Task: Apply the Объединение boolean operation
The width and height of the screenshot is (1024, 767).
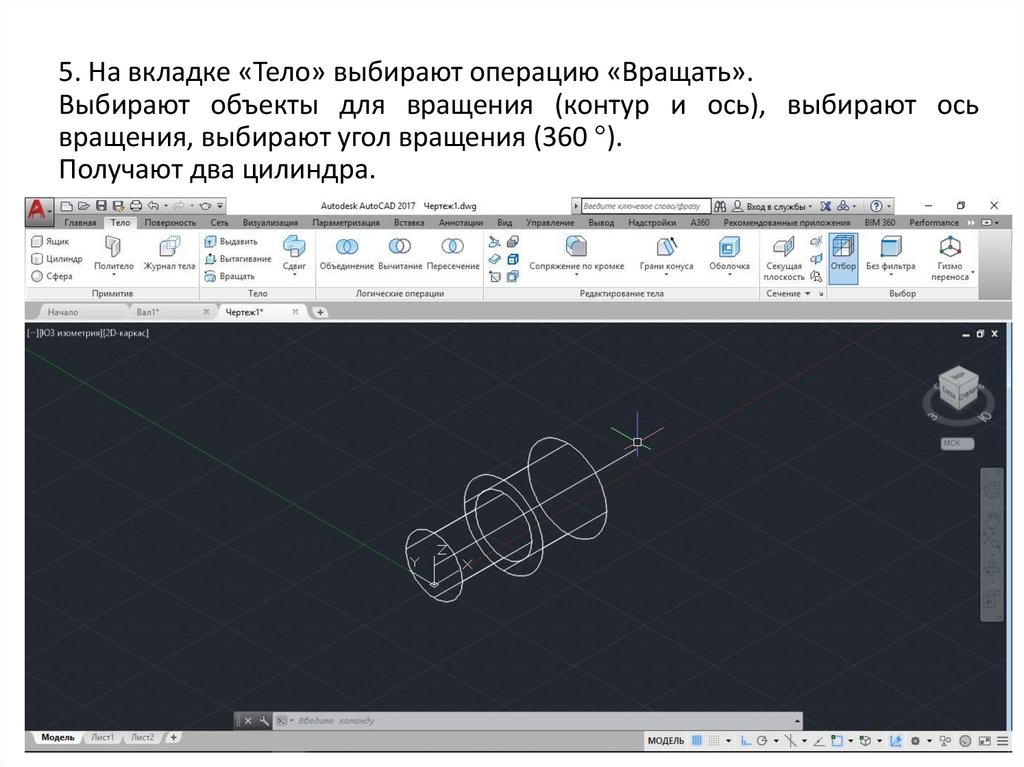Action: [347, 253]
